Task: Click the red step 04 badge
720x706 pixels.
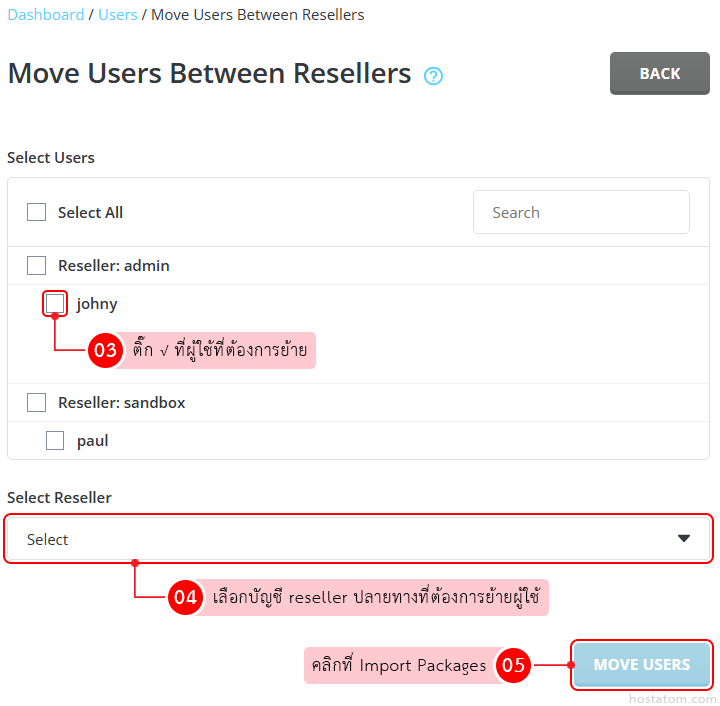Action: click(186, 598)
